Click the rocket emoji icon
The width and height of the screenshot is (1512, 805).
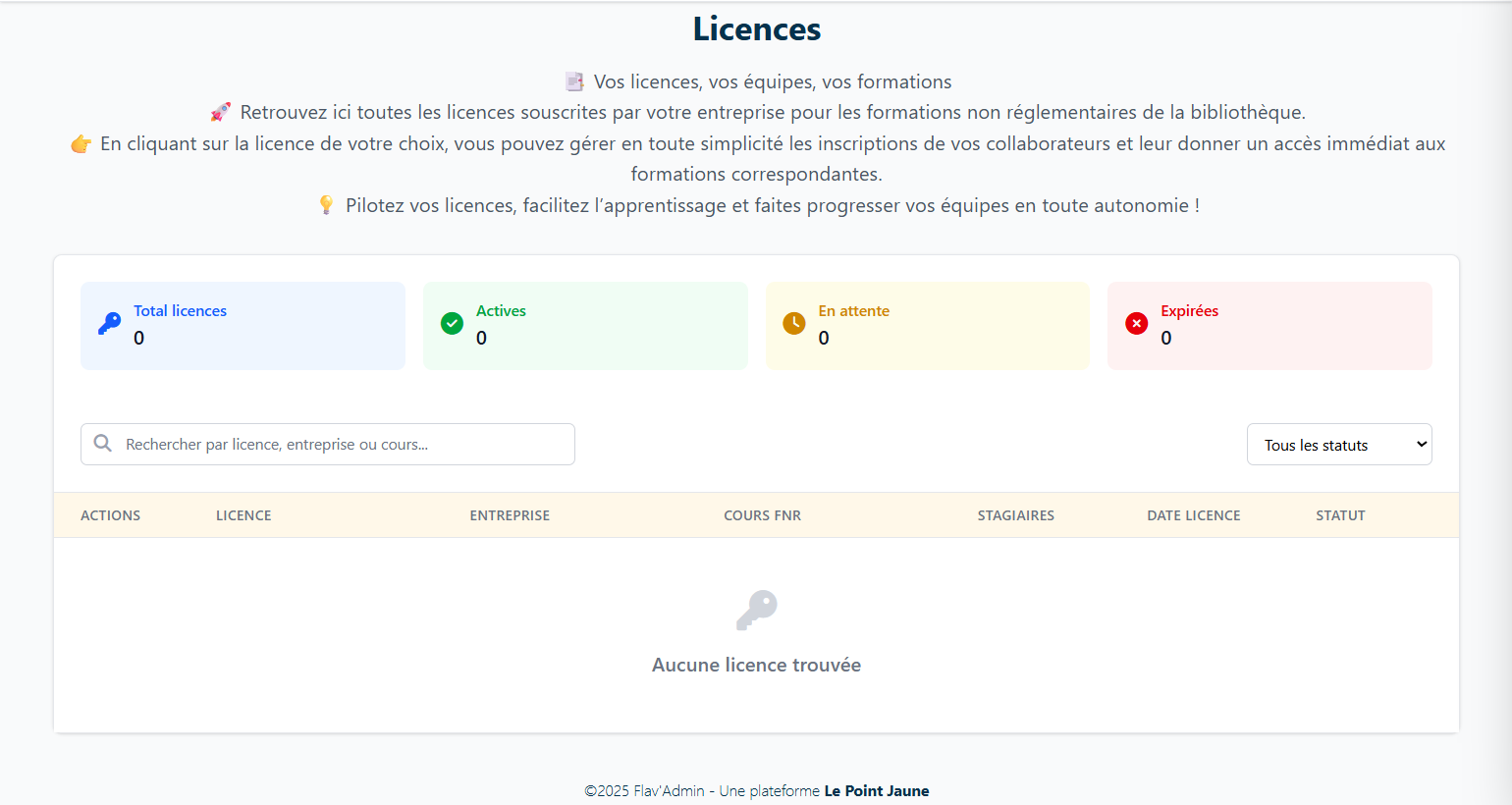(x=221, y=112)
